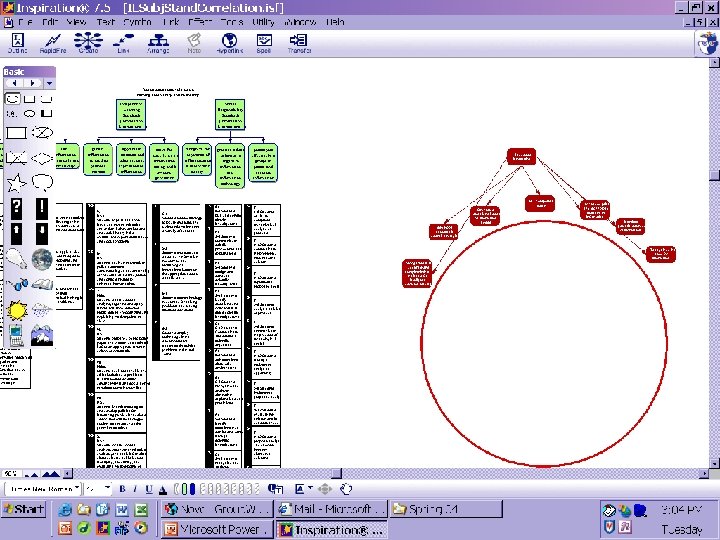Viewport: 720px width, 540px height.
Task: Open the Basic palette library dropdown arrow
Action: pyautogui.click(x=49, y=83)
